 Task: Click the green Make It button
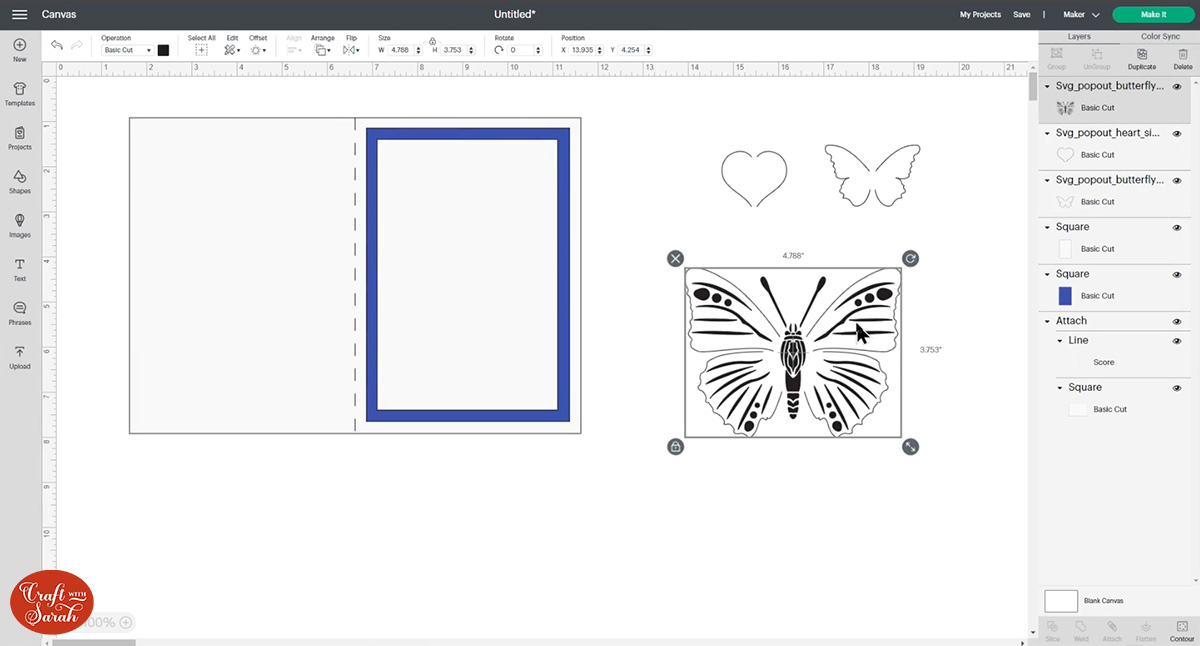(x=1152, y=14)
